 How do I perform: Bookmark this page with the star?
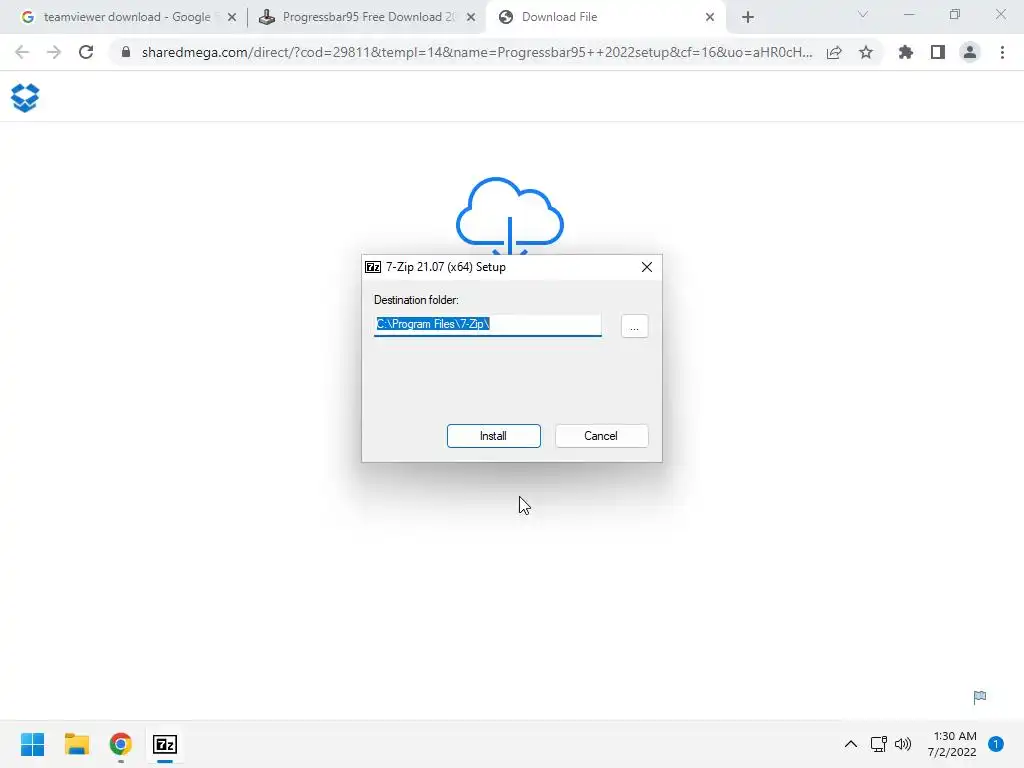[x=866, y=52]
